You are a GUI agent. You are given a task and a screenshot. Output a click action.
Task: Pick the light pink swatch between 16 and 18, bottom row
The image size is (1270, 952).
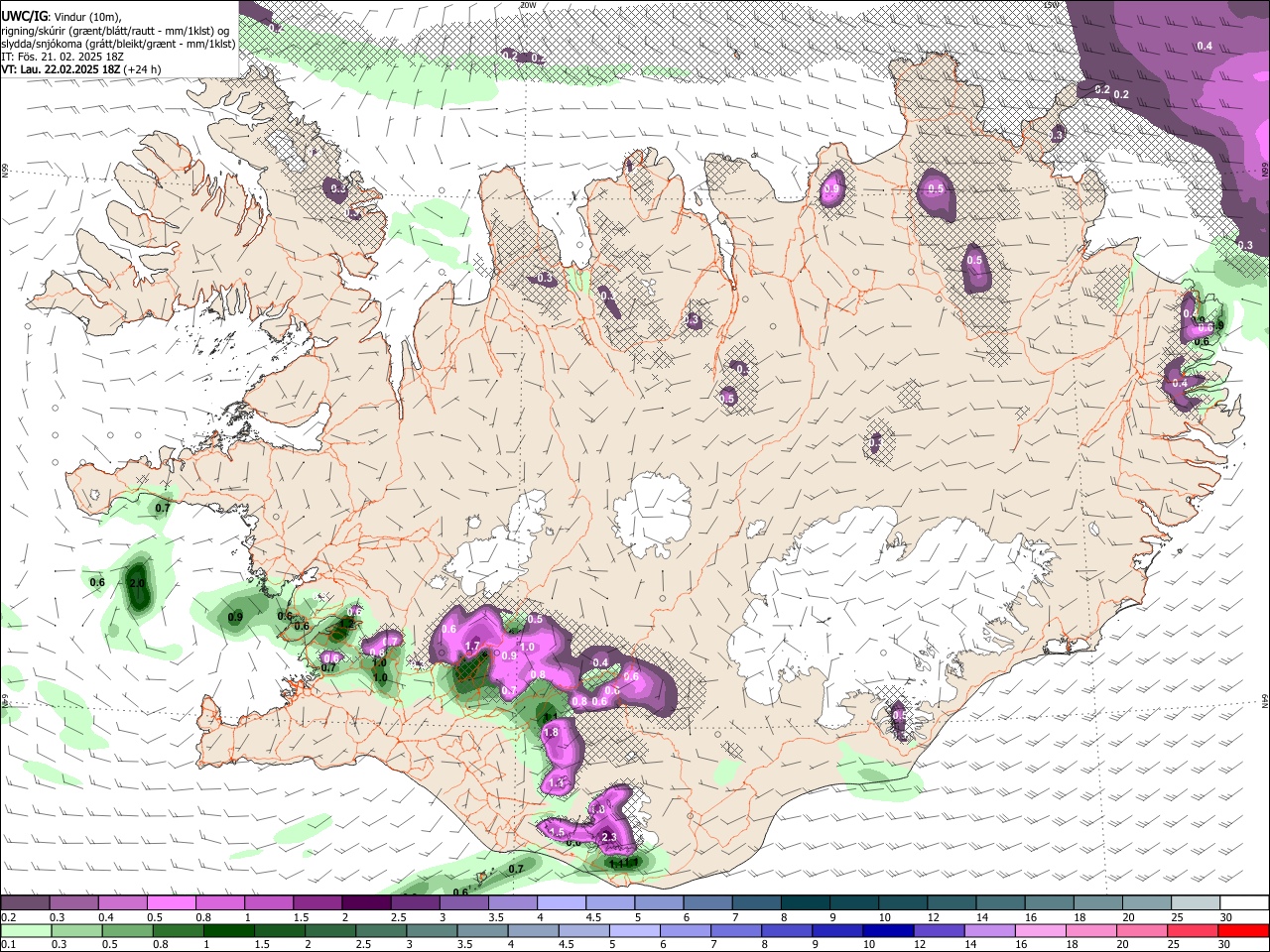click(1039, 930)
